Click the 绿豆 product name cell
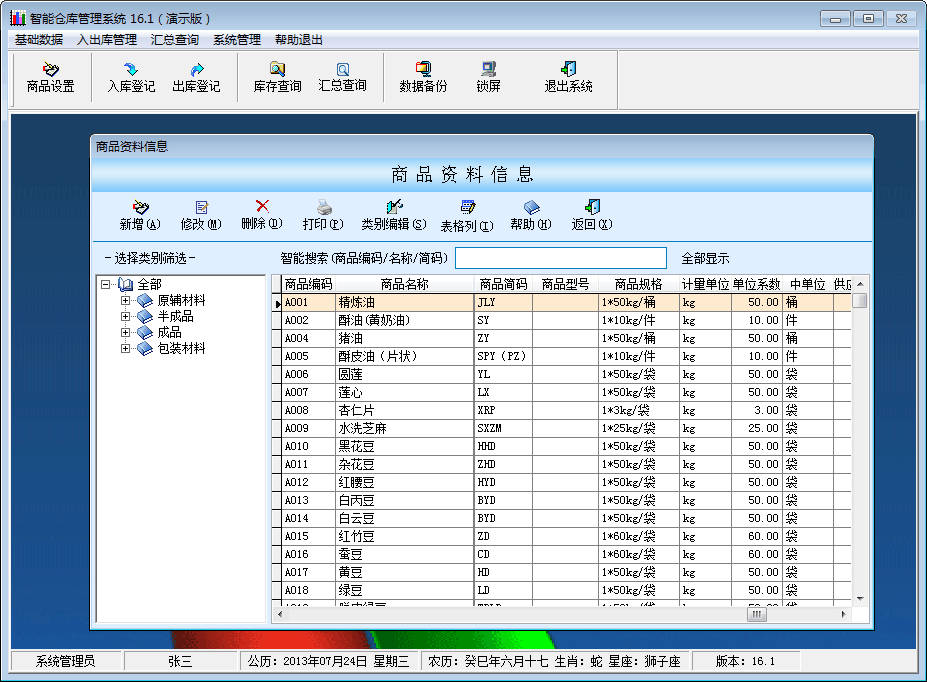Image resolution: width=927 pixels, height=682 pixels. coord(404,590)
